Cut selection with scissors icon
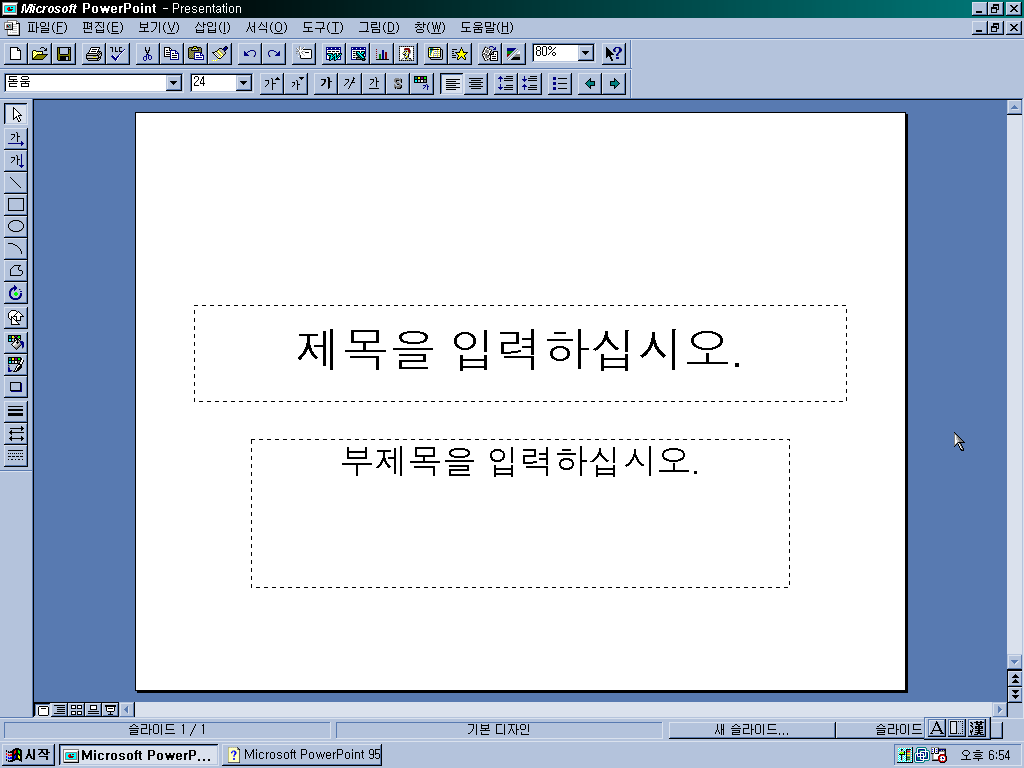The width and height of the screenshot is (1024, 768). point(147,54)
